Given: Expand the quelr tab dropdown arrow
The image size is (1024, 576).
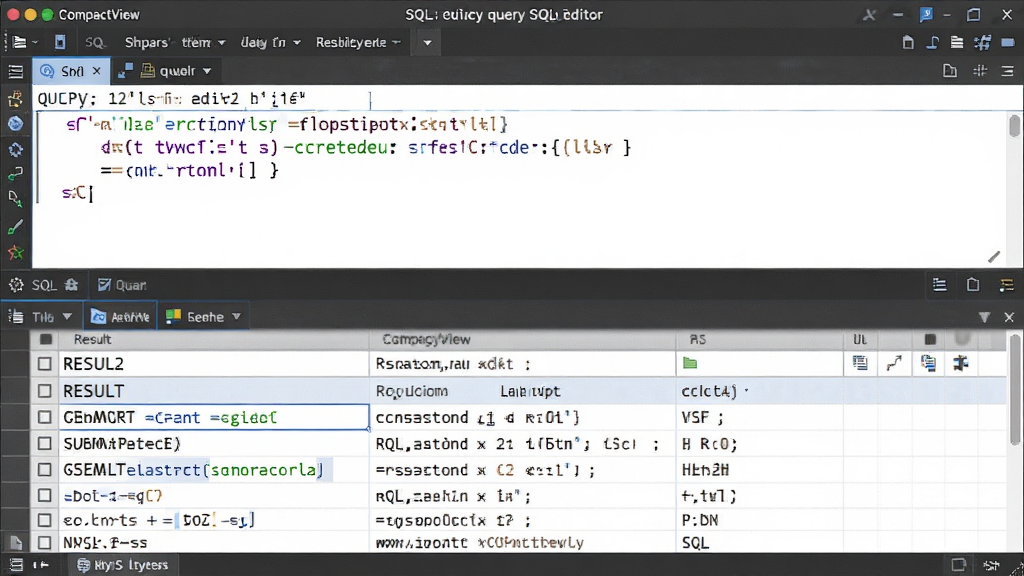Looking at the screenshot, I should 207,71.
